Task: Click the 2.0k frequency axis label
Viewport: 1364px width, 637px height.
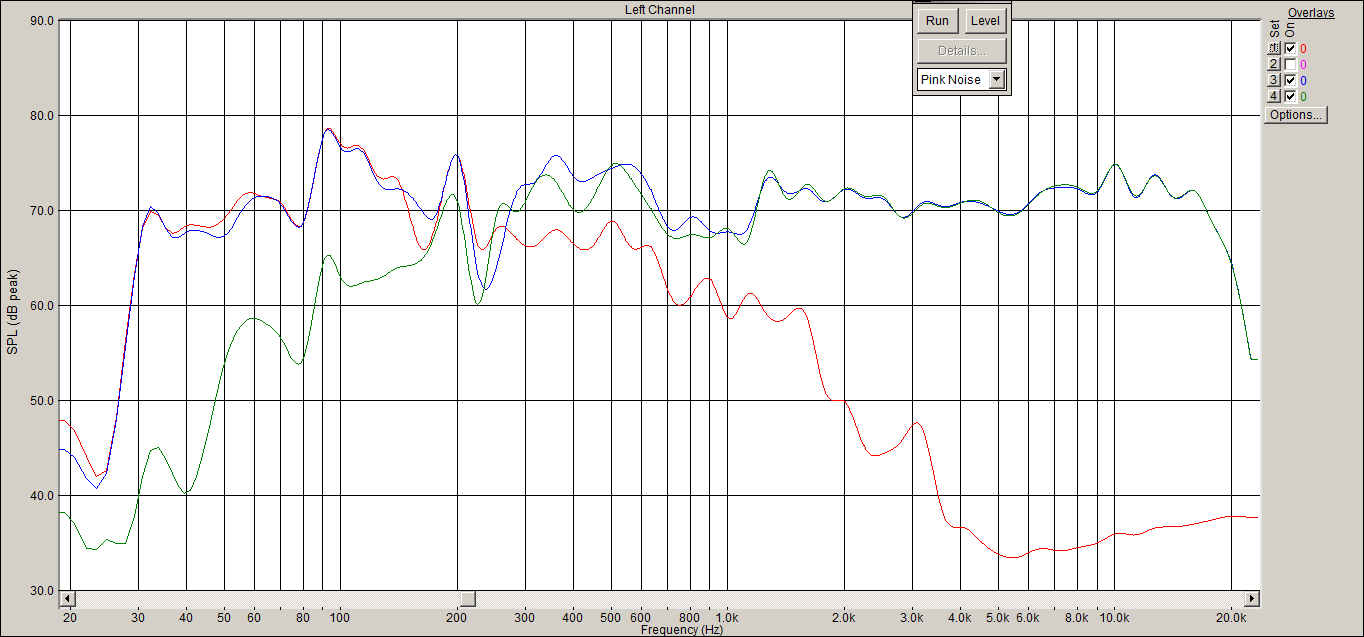Action: tap(844, 618)
